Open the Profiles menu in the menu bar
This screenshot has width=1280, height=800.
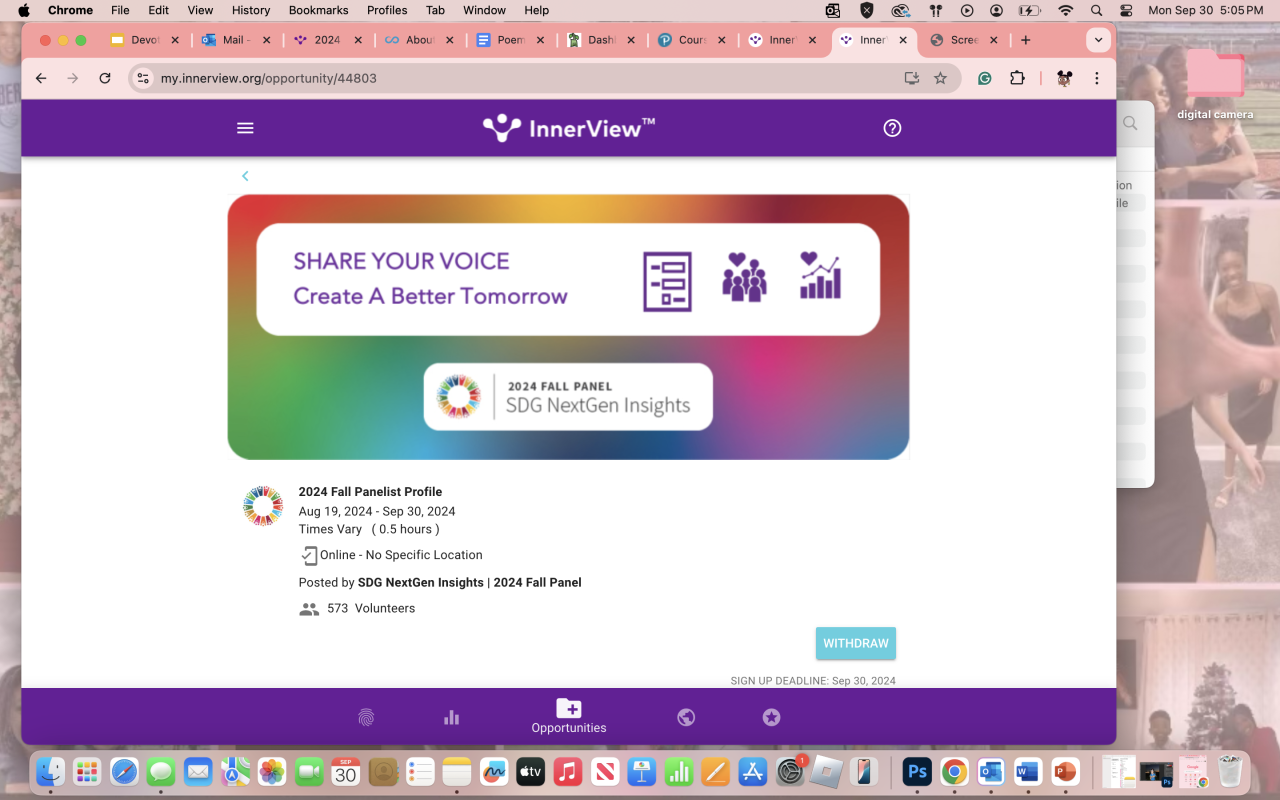[387, 10]
